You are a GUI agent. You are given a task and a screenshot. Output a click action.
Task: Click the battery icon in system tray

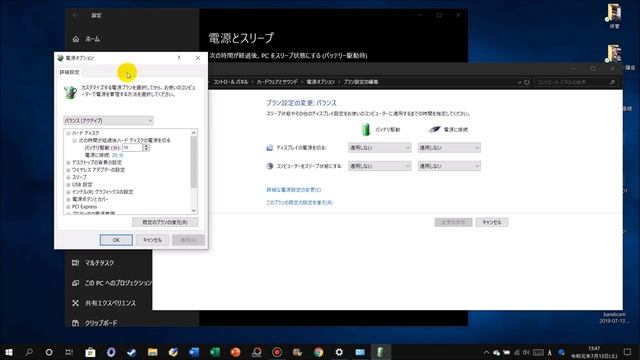[x=507, y=352]
